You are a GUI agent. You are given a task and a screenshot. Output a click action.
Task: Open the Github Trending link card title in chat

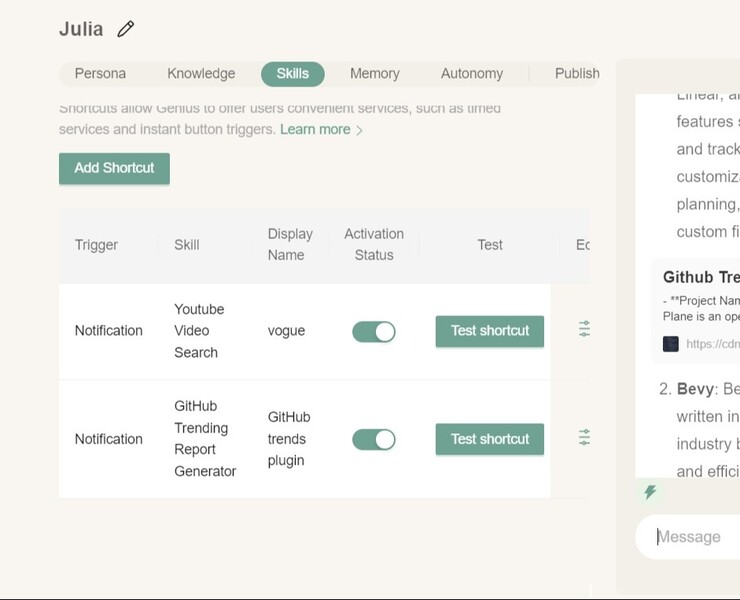click(x=701, y=277)
